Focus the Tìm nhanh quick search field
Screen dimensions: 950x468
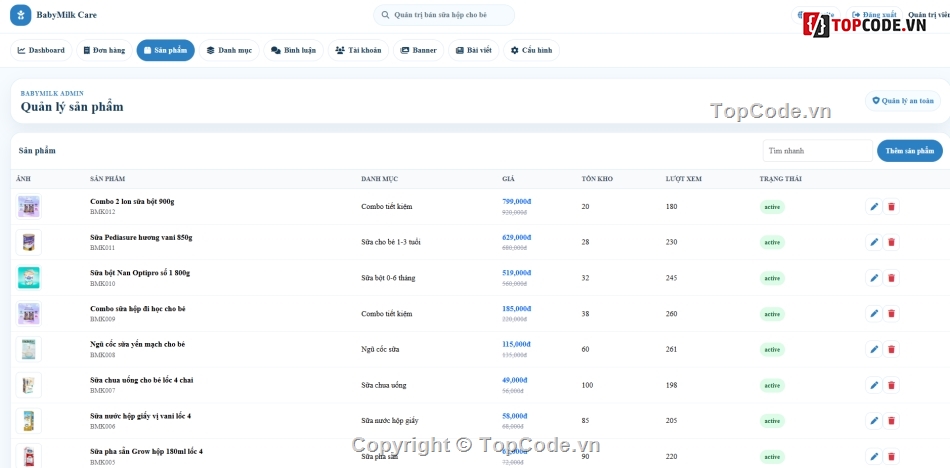tap(818, 151)
